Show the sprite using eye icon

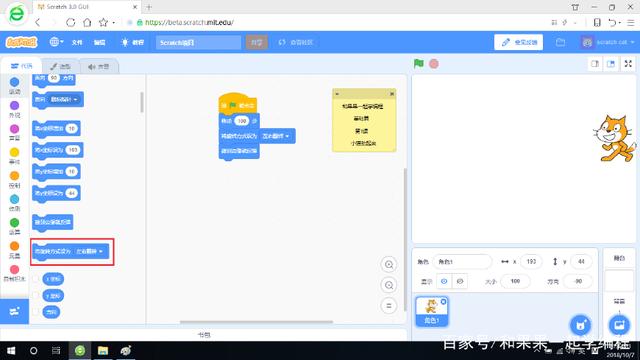pyautogui.click(x=444, y=281)
